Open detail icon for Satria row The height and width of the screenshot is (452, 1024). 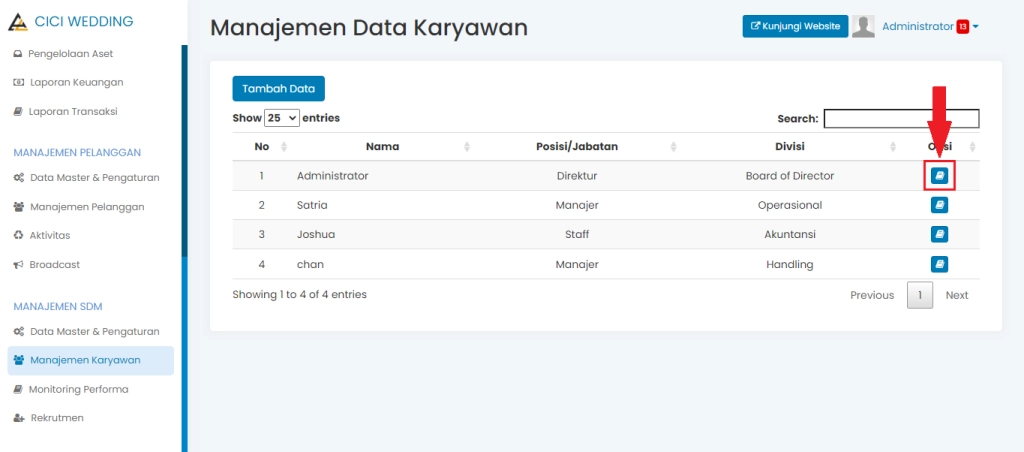point(939,205)
